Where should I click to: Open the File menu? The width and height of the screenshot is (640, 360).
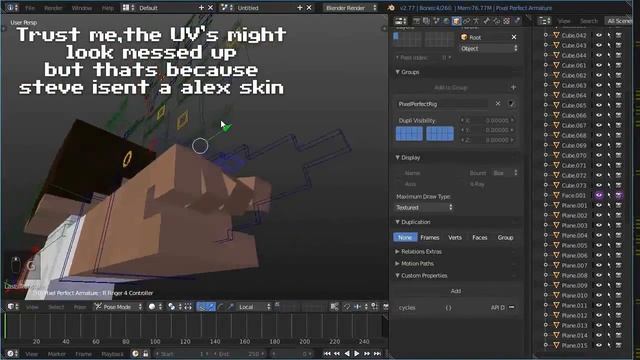[30, 8]
